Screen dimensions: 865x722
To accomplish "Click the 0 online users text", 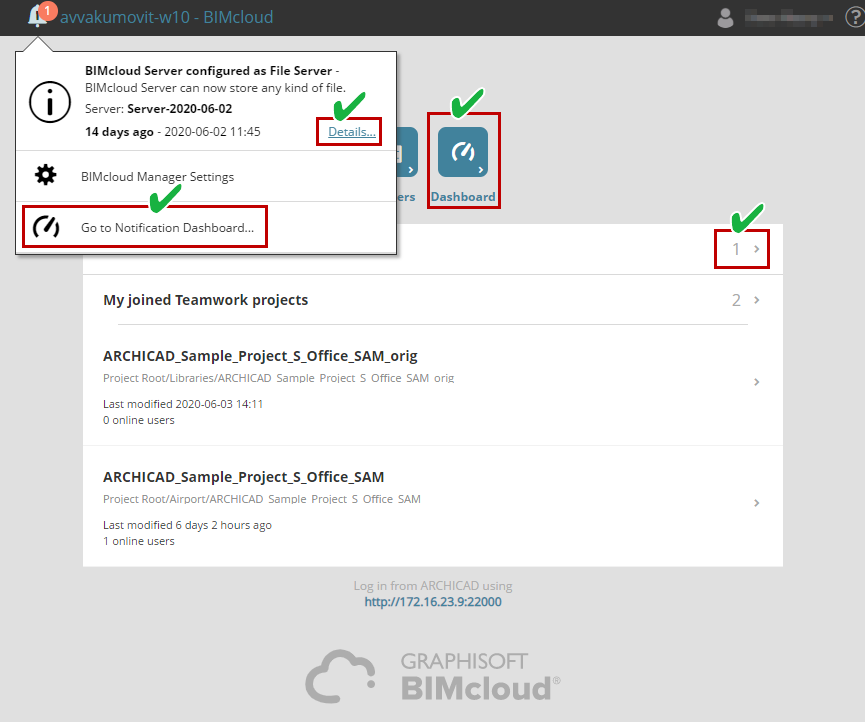I will 138,420.
